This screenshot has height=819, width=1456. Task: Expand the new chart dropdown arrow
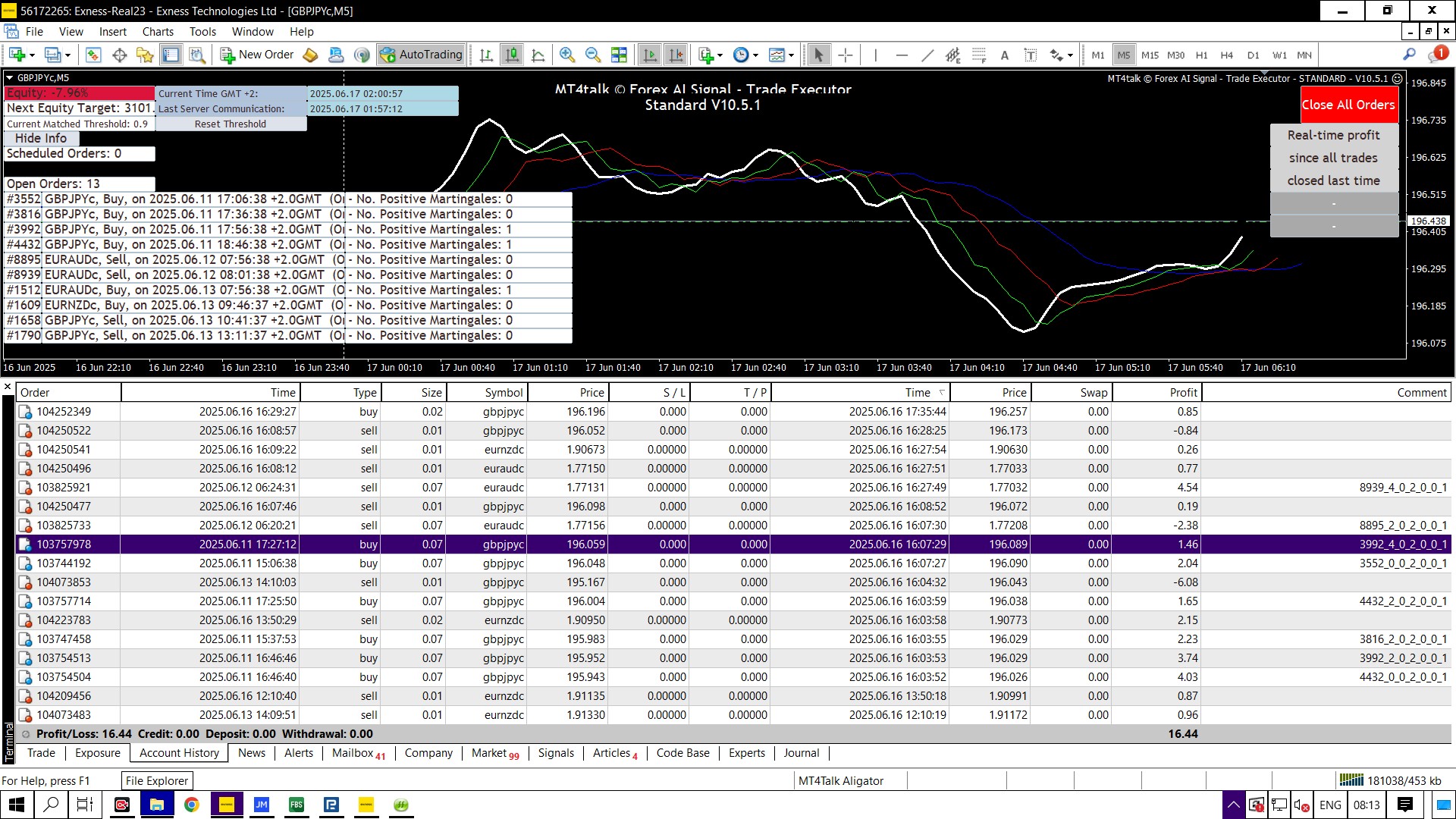(32, 55)
